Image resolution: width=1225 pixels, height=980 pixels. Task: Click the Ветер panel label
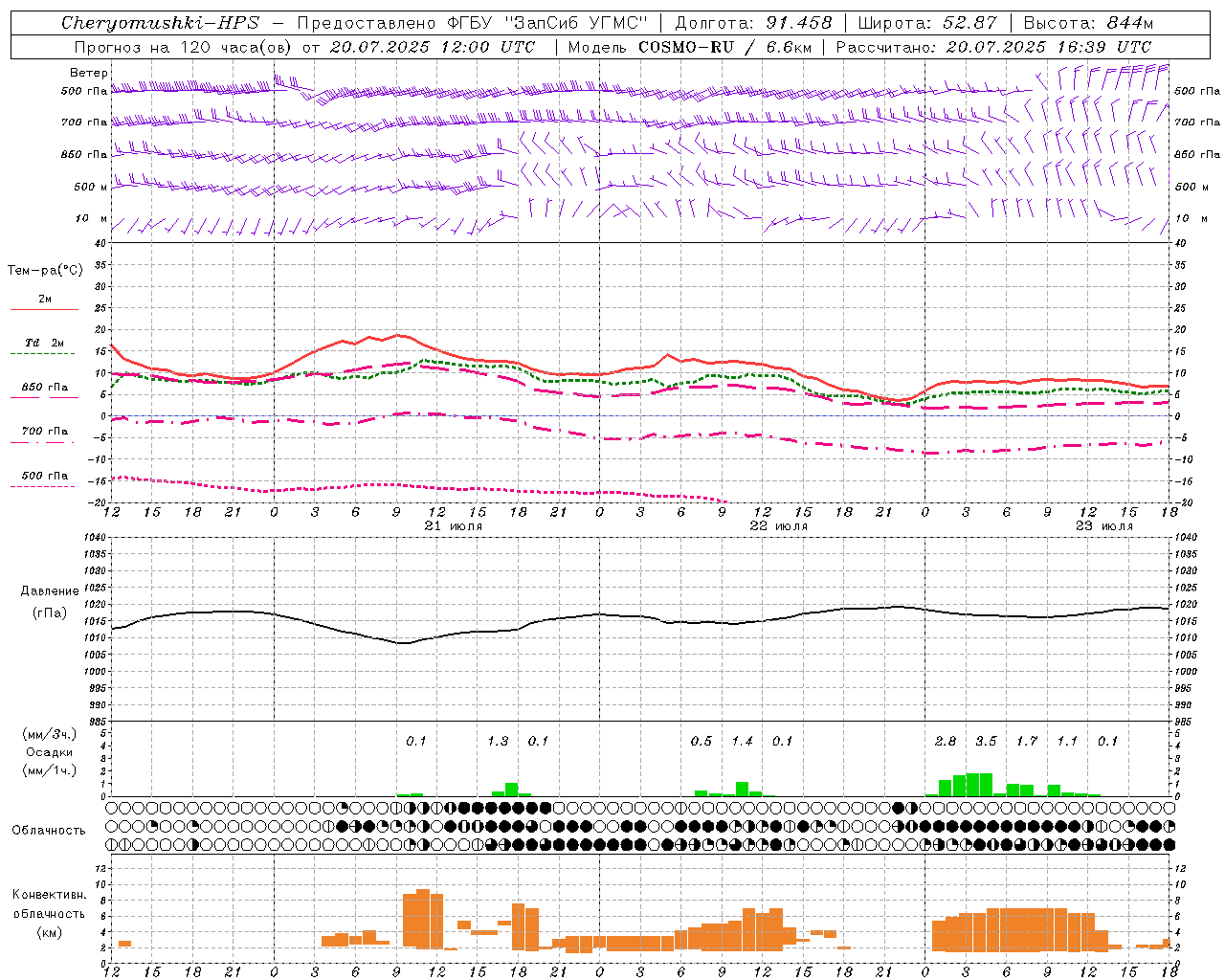[x=88, y=73]
